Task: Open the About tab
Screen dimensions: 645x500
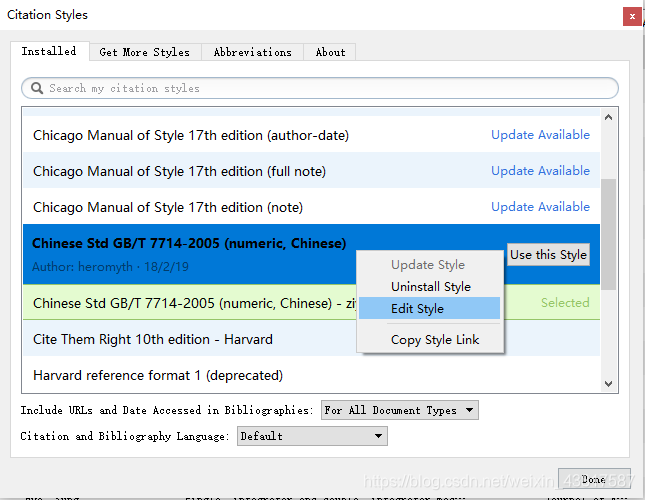Action: click(330, 52)
